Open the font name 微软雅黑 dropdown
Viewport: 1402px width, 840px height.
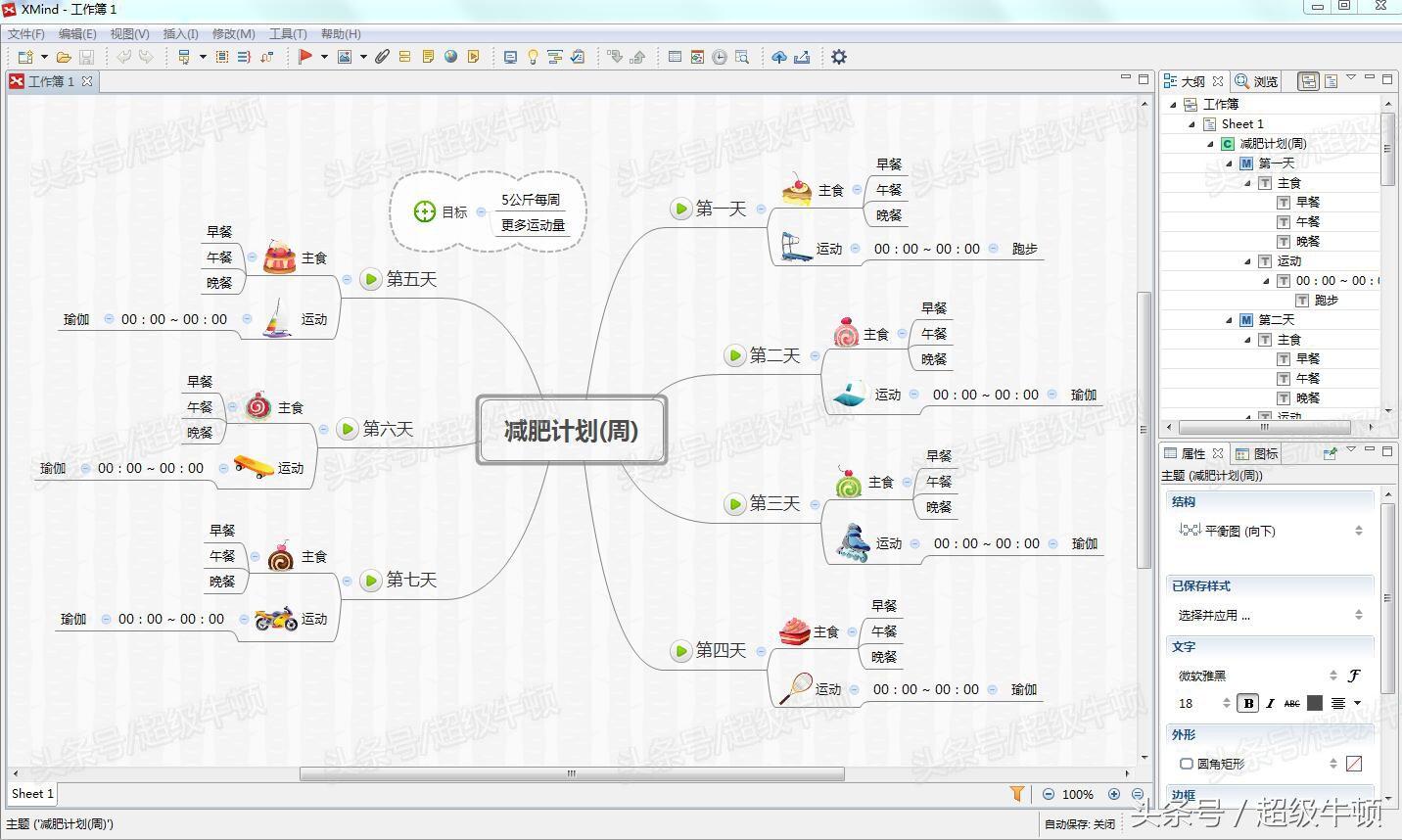tap(1257, 676)
